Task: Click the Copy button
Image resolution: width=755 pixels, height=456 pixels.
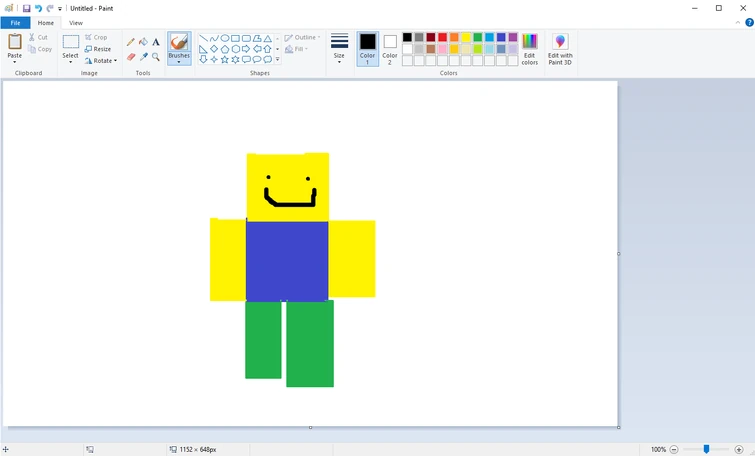Action: point(40,49)
